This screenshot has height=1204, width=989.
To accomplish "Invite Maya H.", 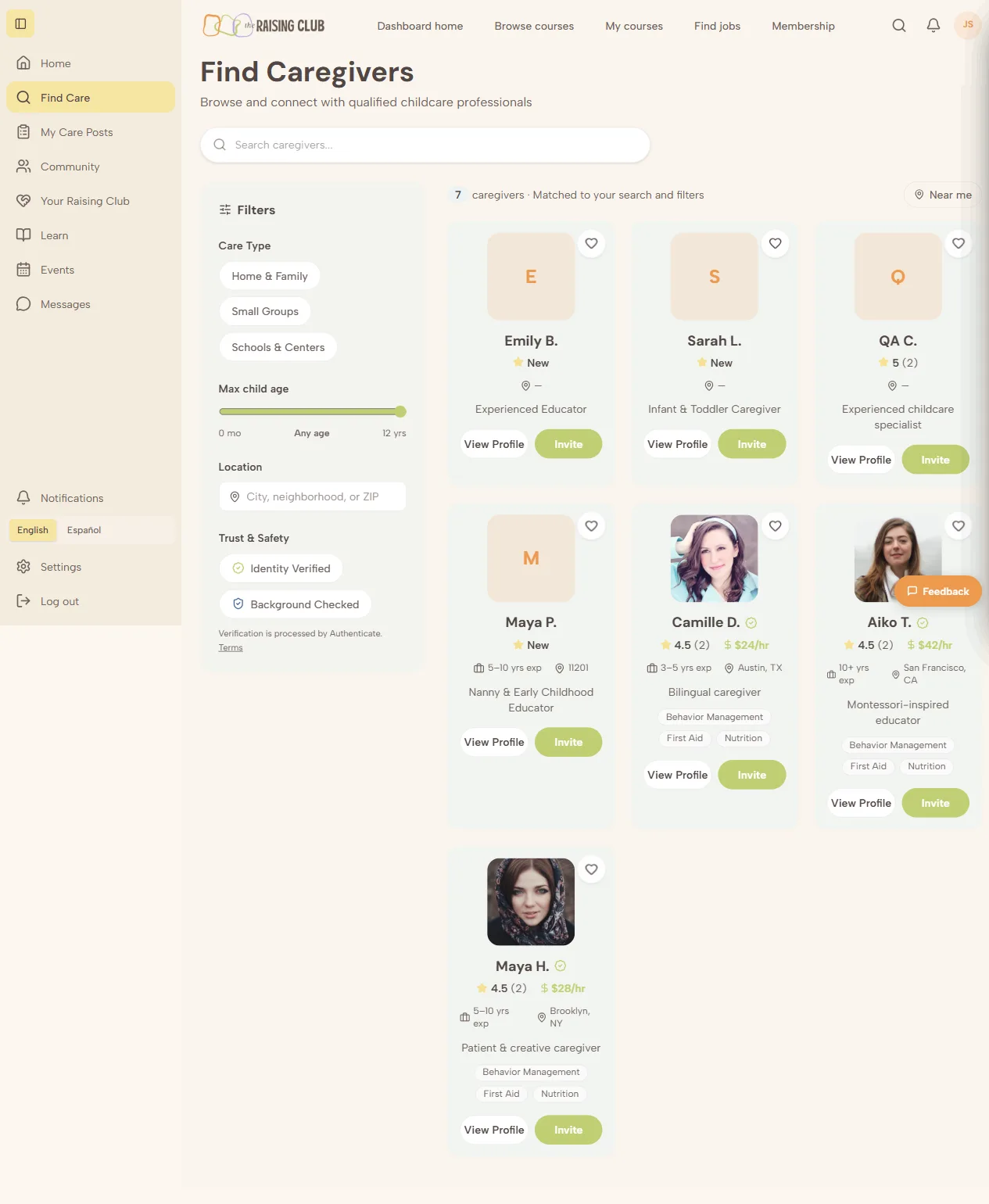I will 568,1130.
